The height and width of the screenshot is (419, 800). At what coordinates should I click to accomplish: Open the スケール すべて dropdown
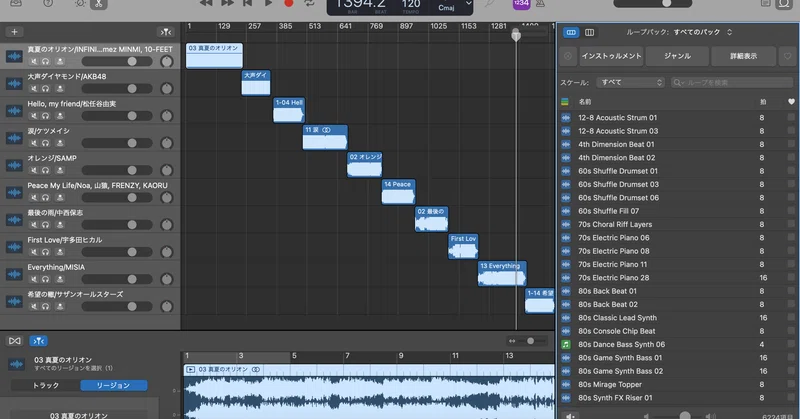[631, 82]
